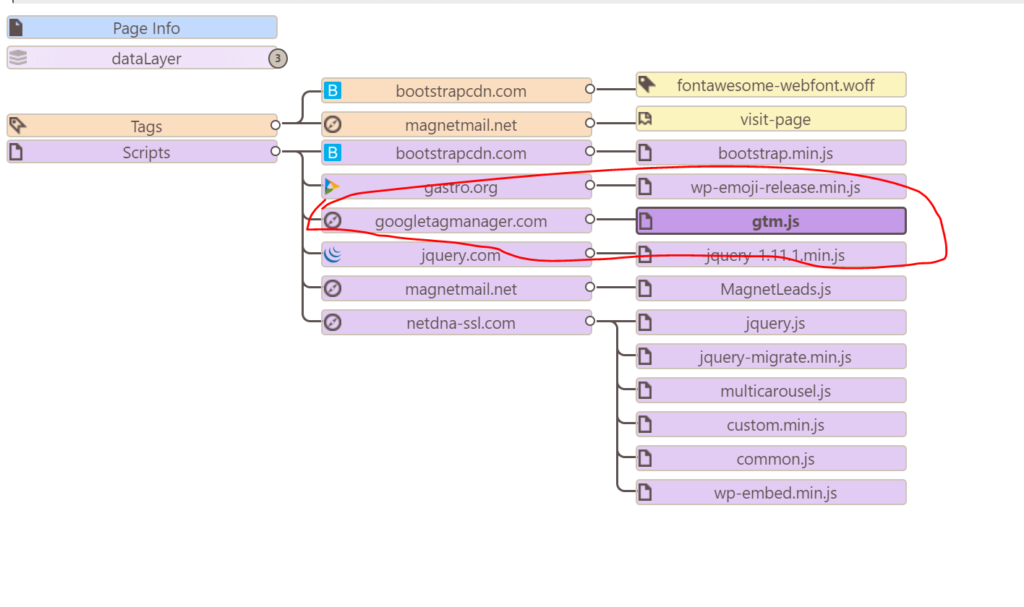Screen dimensions: 1024x607
Task: Click compass icon of orange magnetmail.net node
Action: [332, 124]
